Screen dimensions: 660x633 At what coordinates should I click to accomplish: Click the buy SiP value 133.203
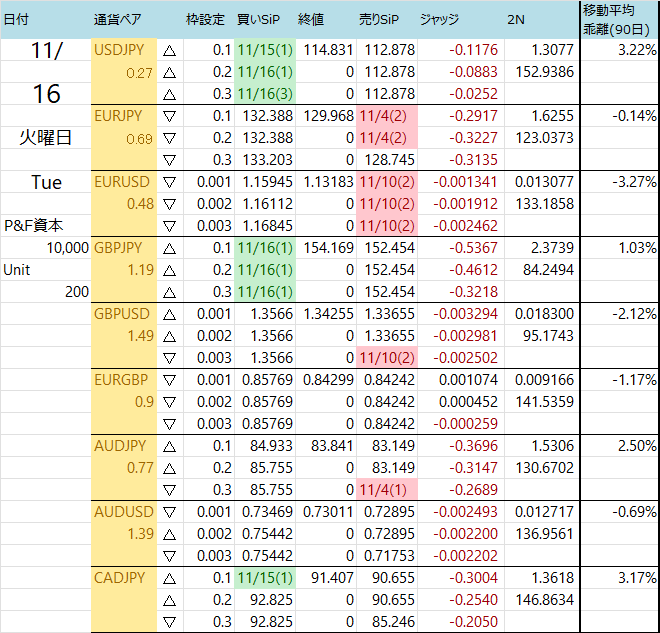(265, 160)
